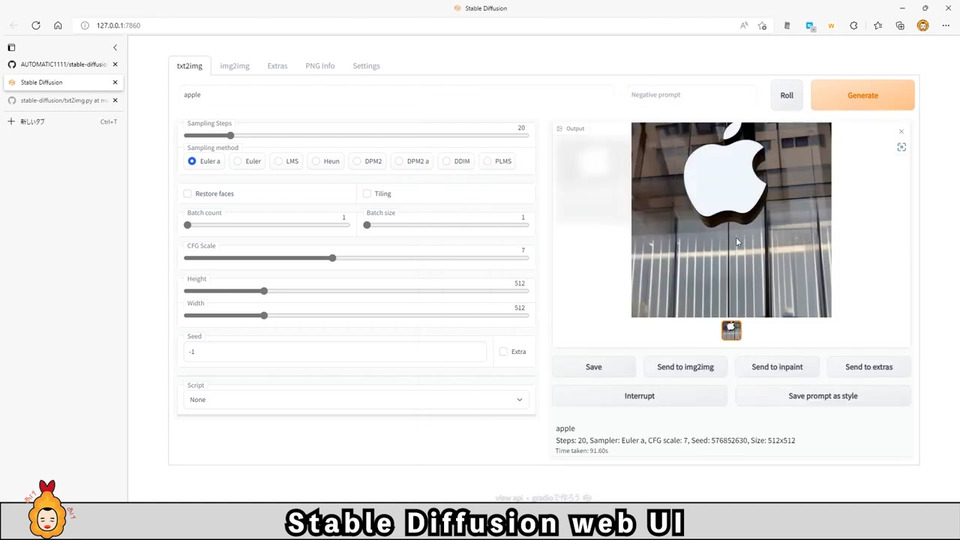Click the Save button
The height and width of the screenshot is (540, 960).
(x=594, y=367)
